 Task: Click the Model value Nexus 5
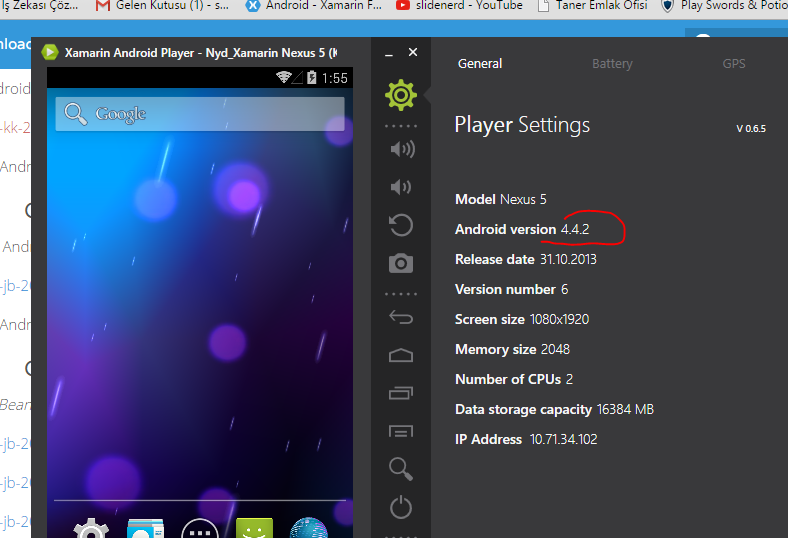click(x=523, y=199)
